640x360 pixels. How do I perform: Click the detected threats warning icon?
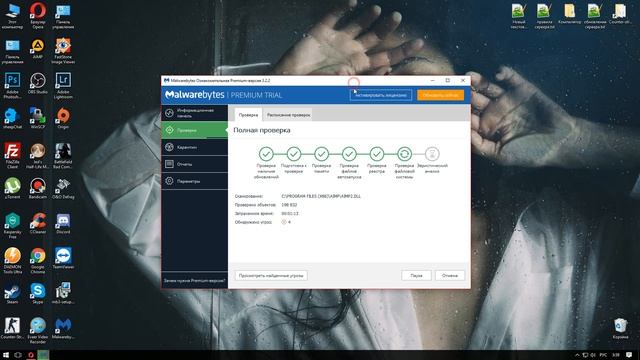(x=284, y=222)
